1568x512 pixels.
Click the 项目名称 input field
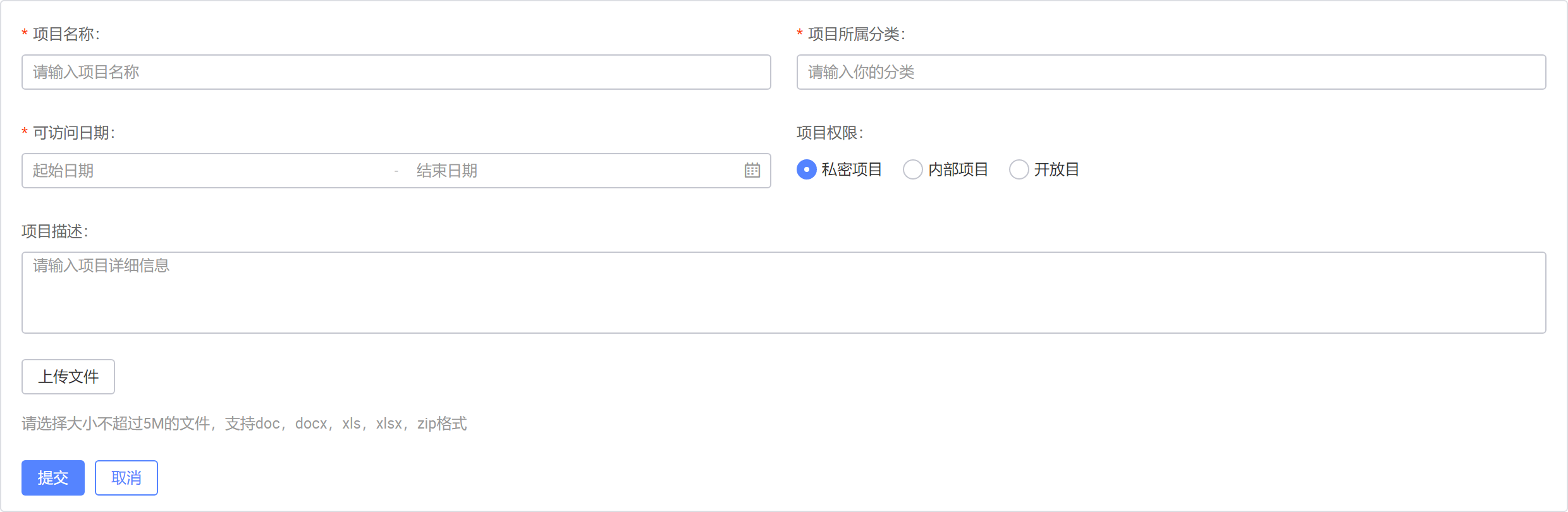coord(396,72)
